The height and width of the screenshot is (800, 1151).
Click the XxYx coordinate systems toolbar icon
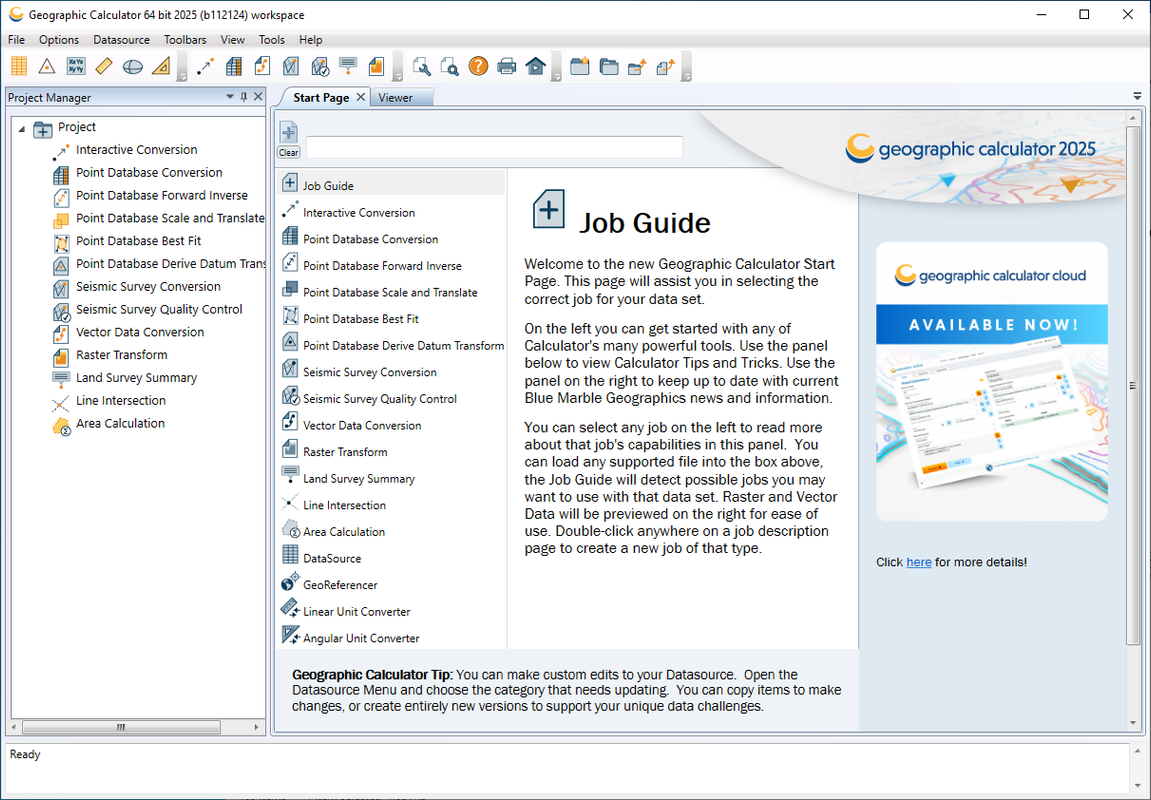tap(76, 66)
